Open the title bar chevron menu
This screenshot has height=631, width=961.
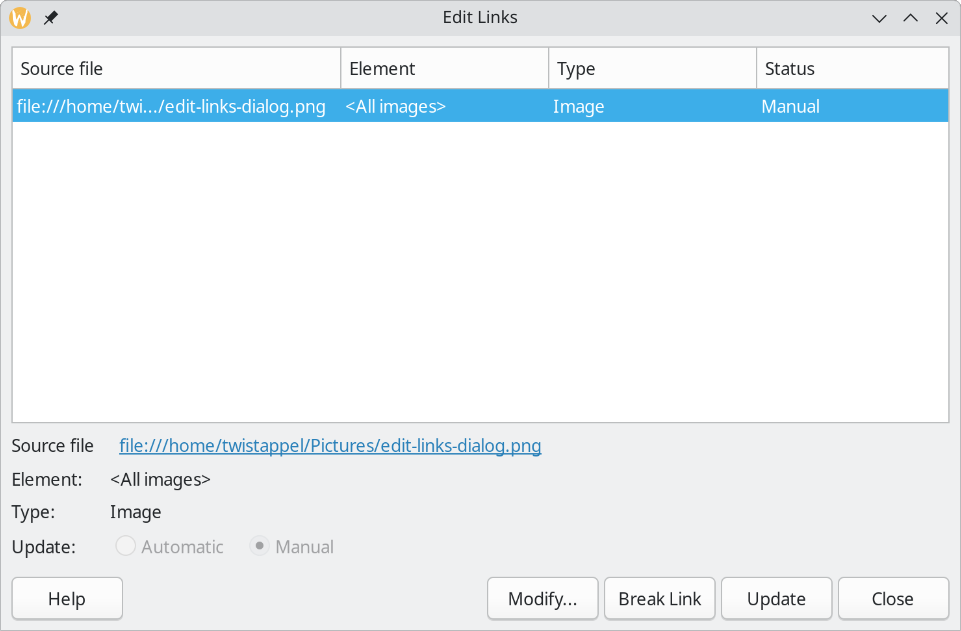tap(878, 18)
